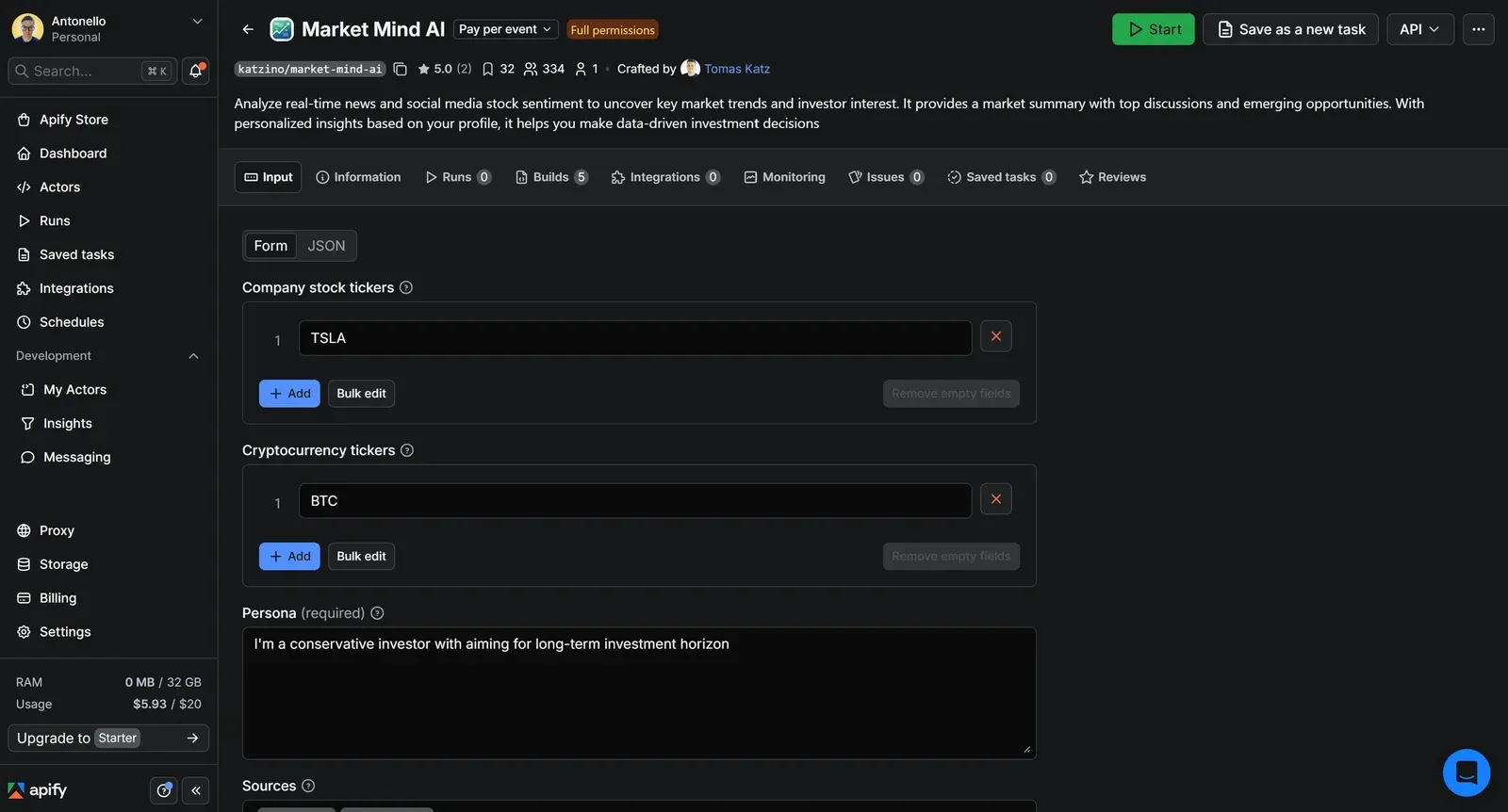Select the Input tab
The height and width of the screenshot is (812, 1508).
pos(268,177)
